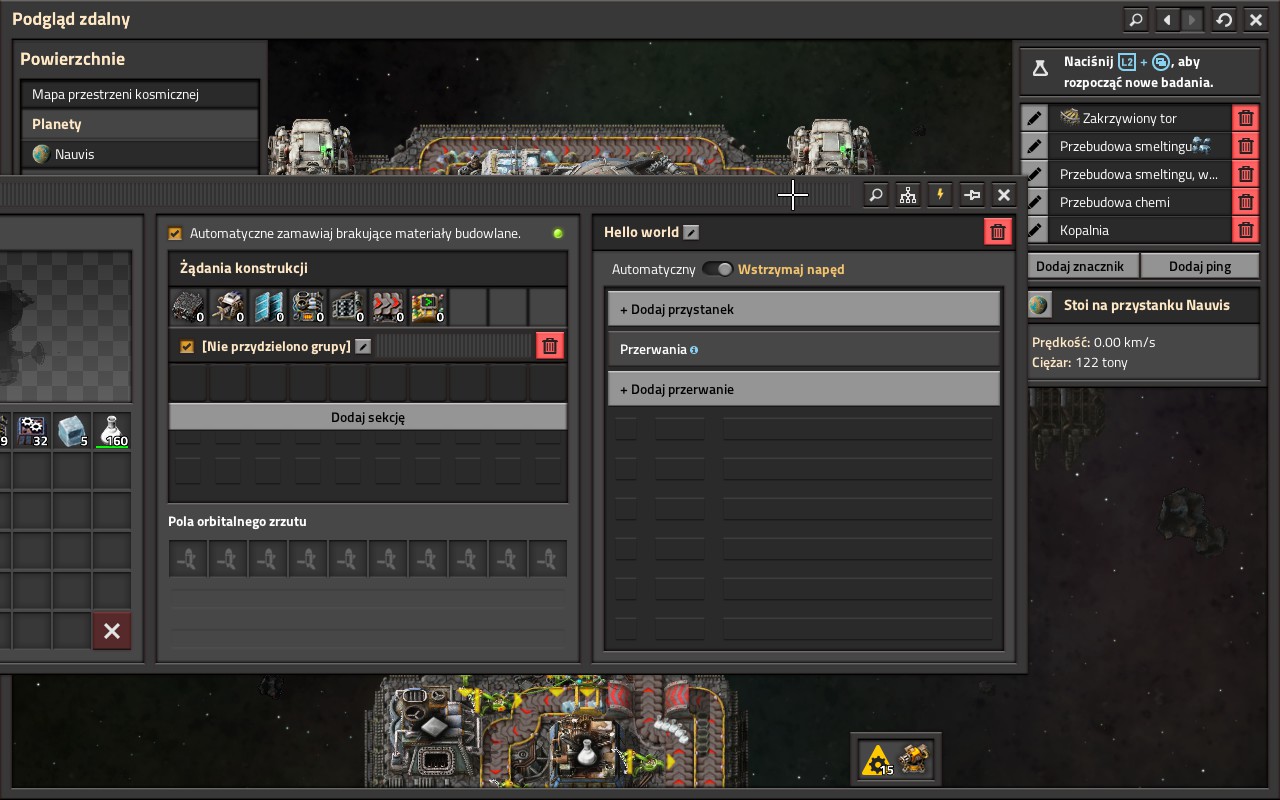Delete the Hello world platform via red trash
The height and width of the screenshot is (800, 1280).
998,232
